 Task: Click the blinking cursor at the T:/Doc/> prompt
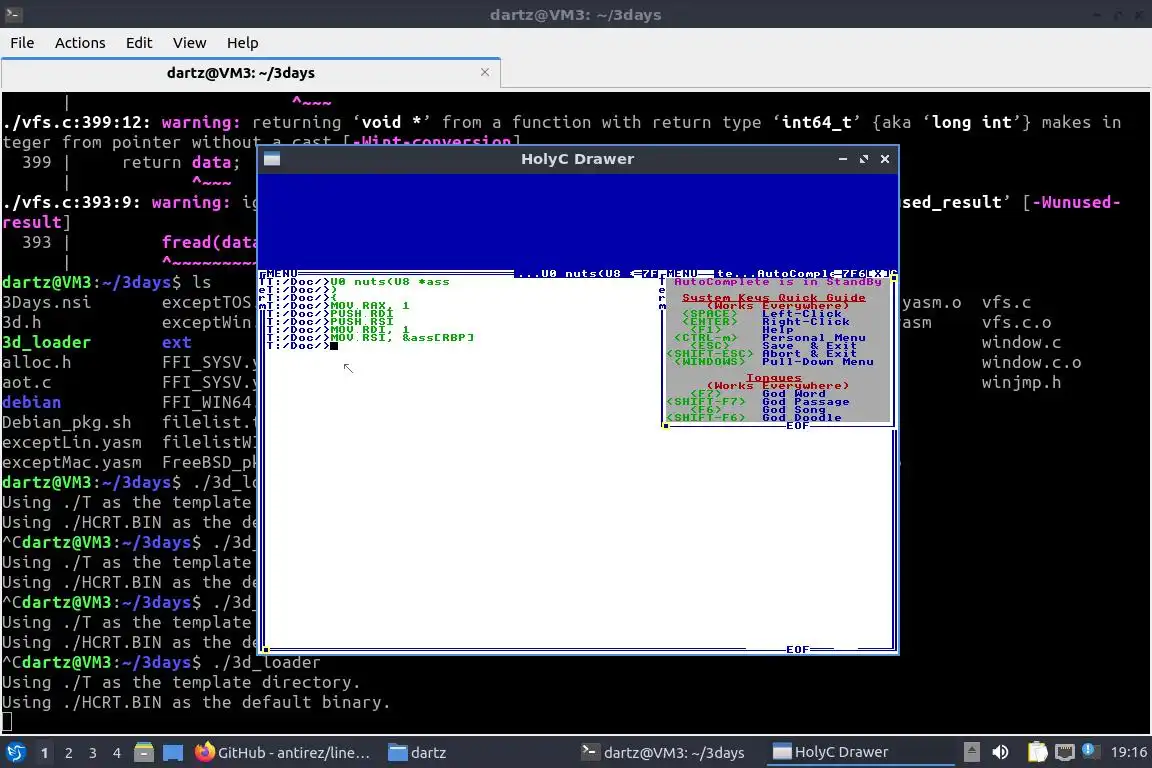pos(334,346)
